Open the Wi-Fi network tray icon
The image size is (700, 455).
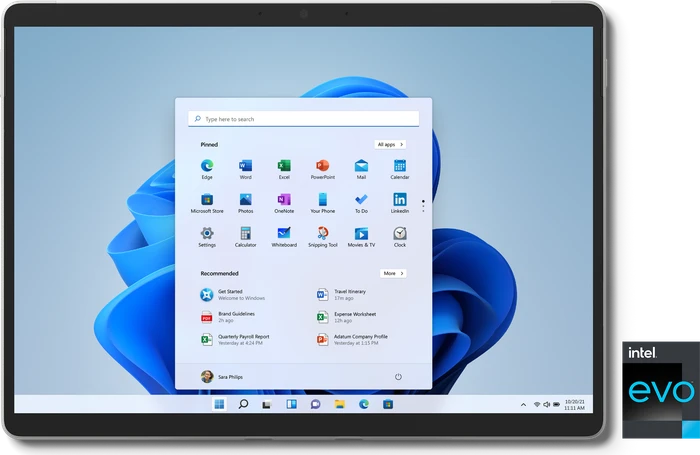(x=537, y=405)
